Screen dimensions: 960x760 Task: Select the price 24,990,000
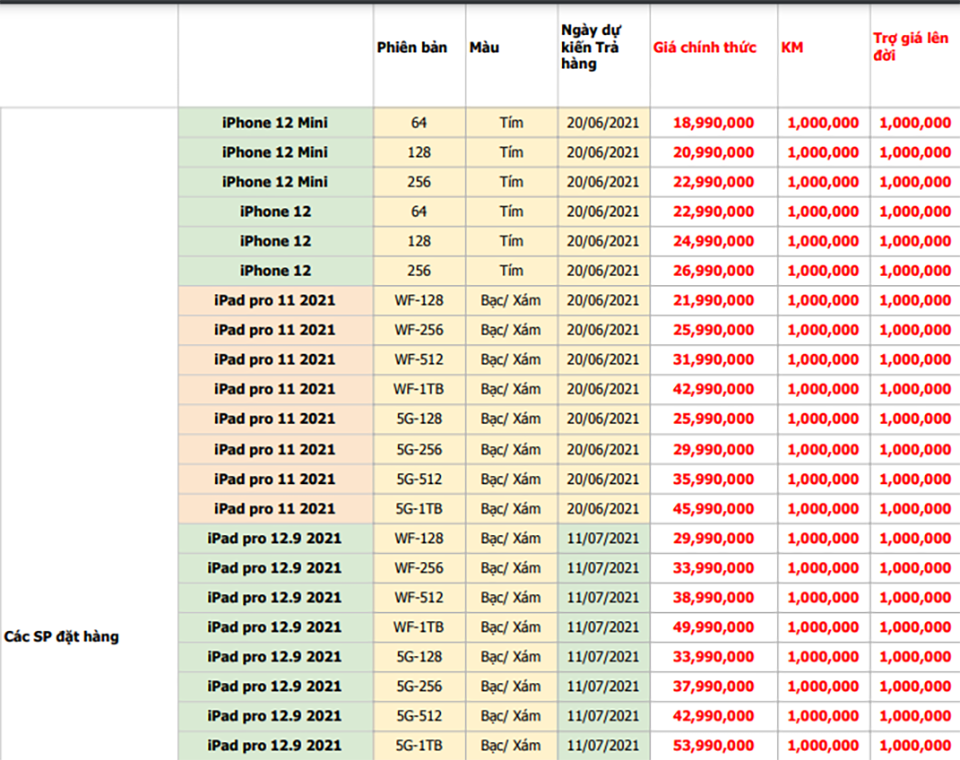click(x=713, y=241)
